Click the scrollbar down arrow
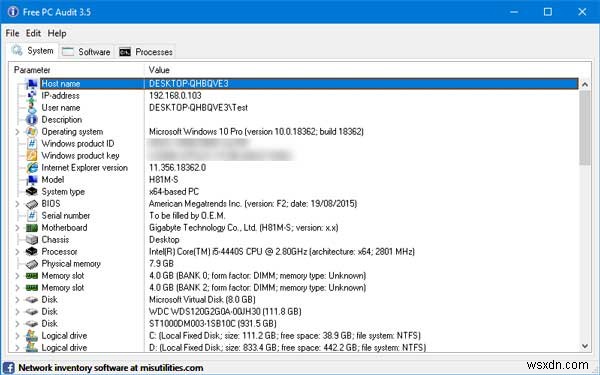600x375 pixels. coord(585,346)
